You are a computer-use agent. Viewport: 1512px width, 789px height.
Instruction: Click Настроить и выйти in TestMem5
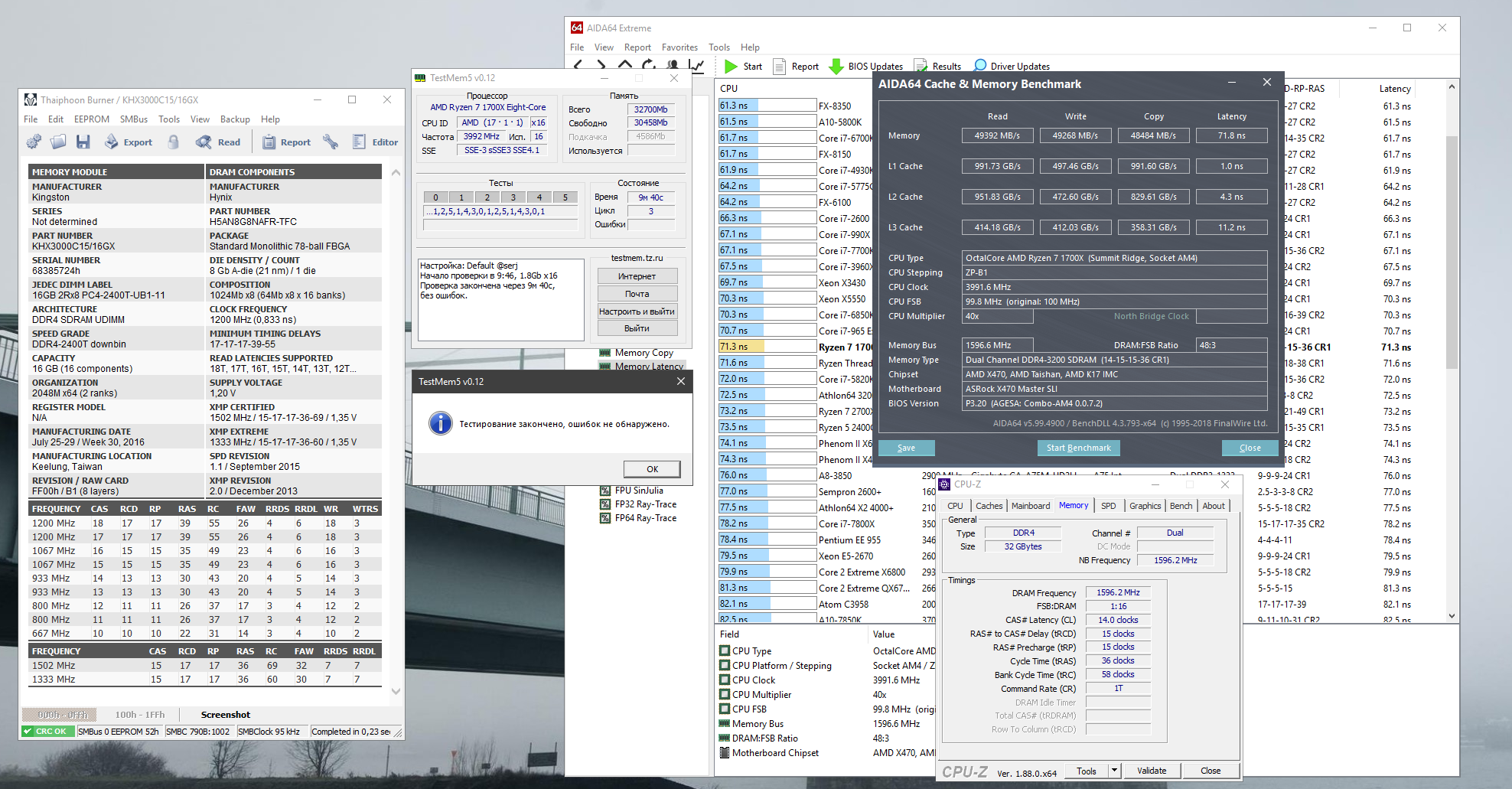(x=637, y=311)
